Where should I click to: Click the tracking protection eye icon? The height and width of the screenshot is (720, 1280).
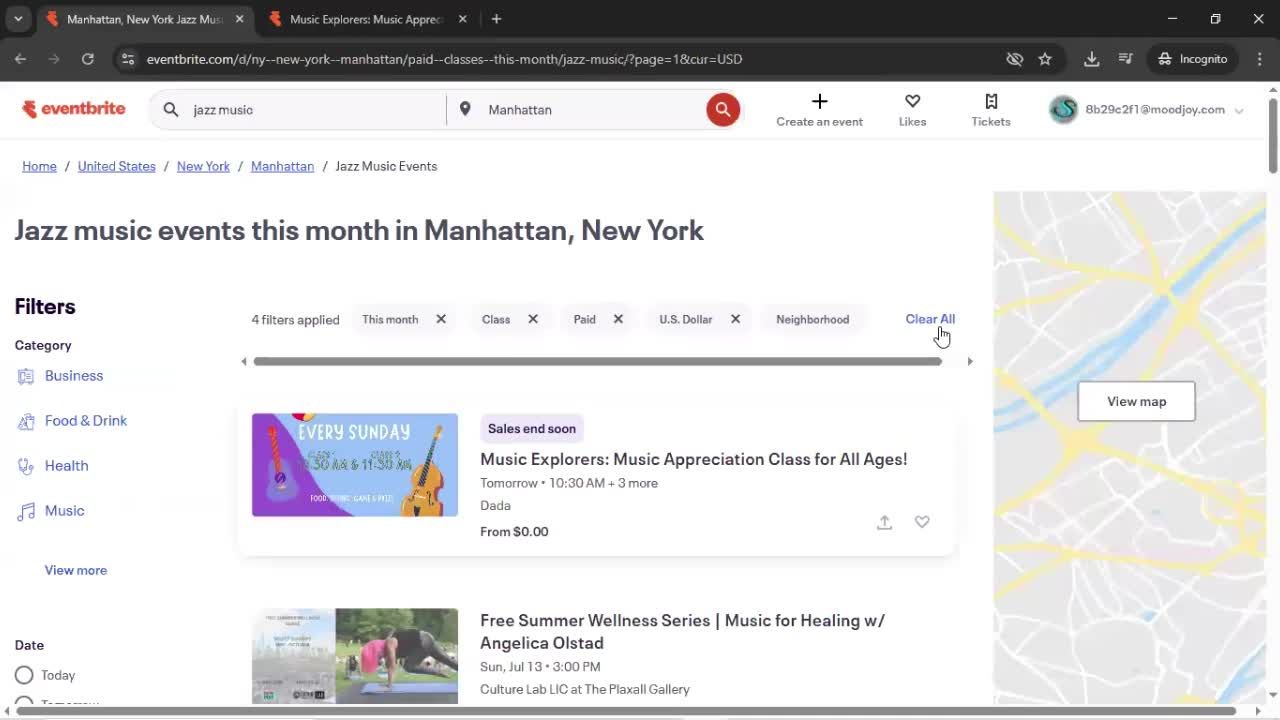(1014, 59)
